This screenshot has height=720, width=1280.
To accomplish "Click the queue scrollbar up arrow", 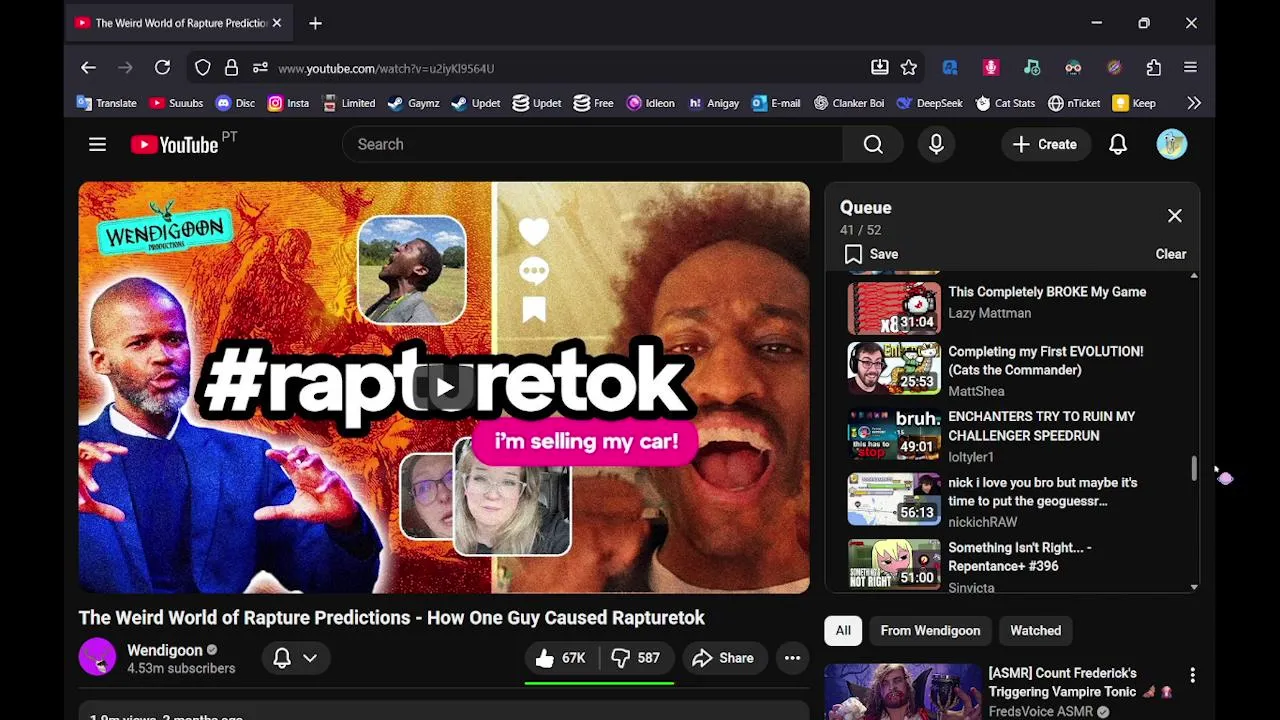I will [1194, 276].
